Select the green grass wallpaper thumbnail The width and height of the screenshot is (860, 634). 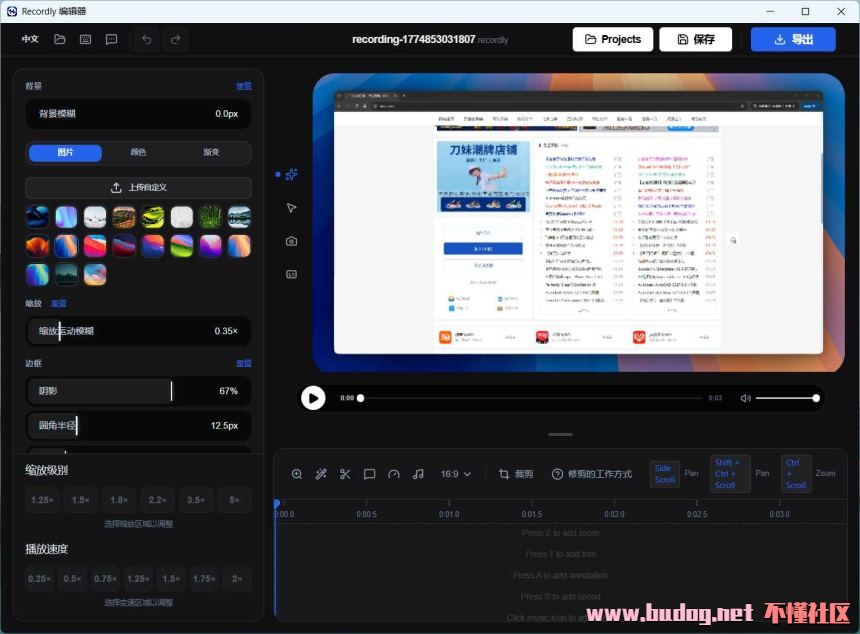(x=210, y=217)
